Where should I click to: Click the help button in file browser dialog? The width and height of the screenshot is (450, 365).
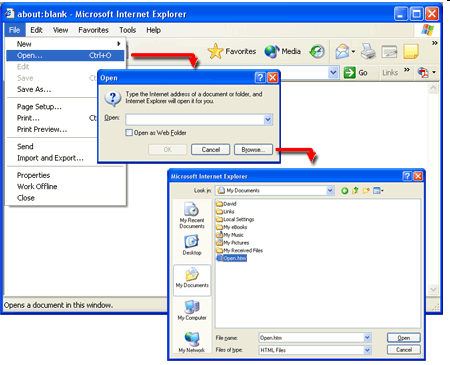pos(407,176)
